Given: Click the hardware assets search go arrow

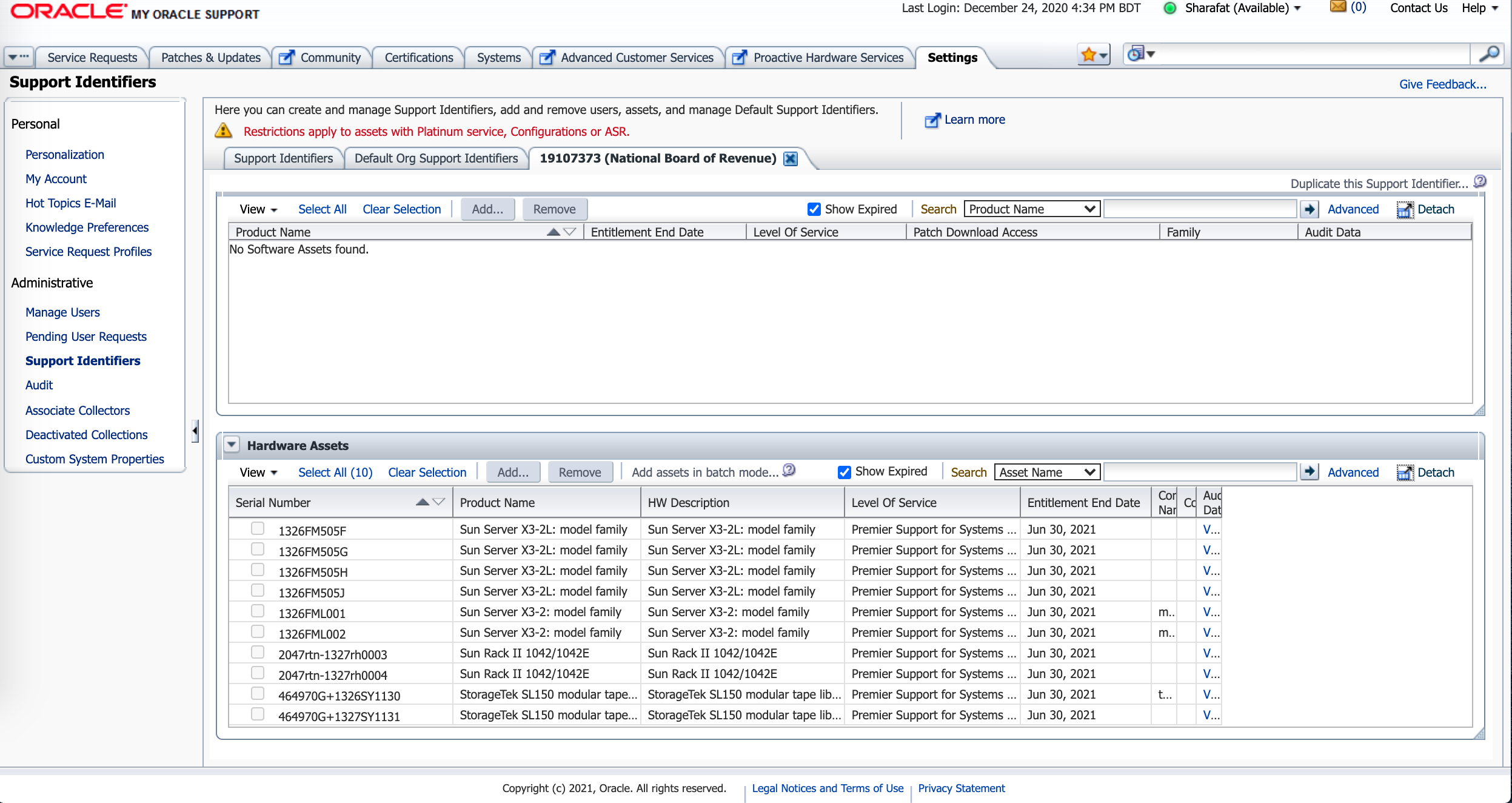Looking at the screenshot, I should point(1309,472).
